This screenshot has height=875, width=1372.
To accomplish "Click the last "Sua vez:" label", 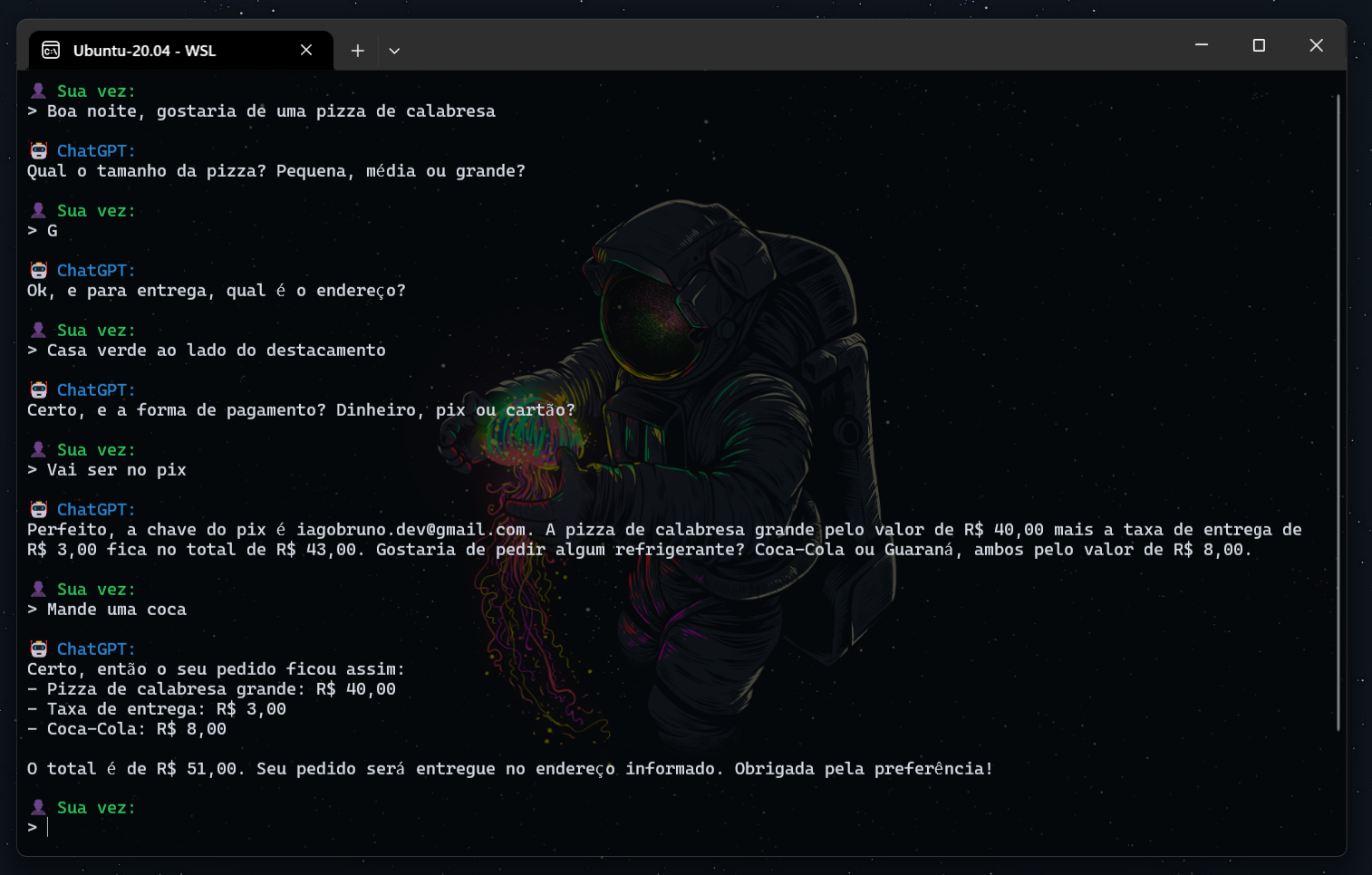I will coord(96,808).
